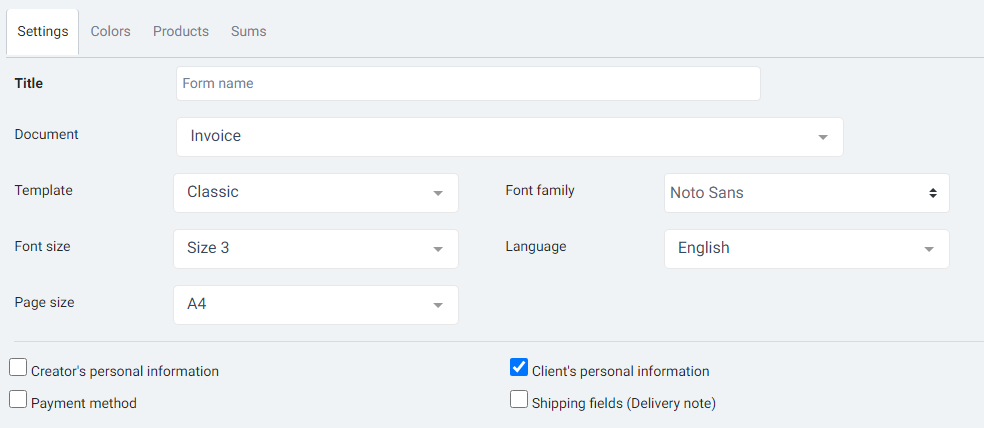Open the Sums tab
The height and width of the screenshot is (428, 984).
(x=249, y=31)
